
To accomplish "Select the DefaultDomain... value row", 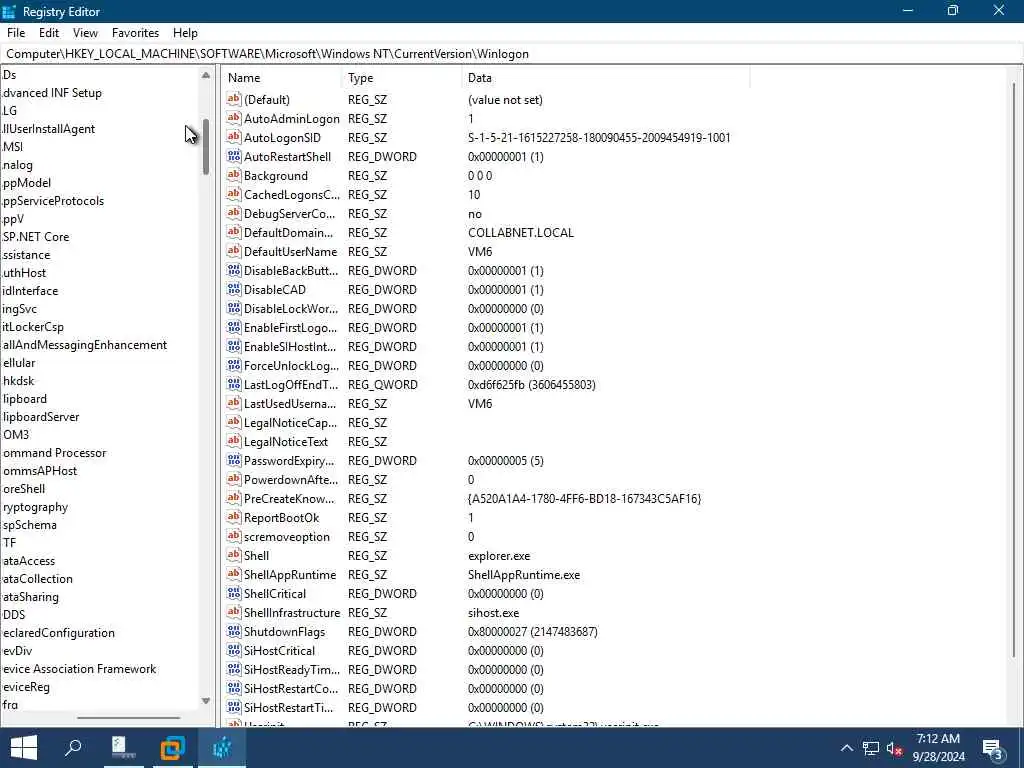I will click(288, 232).
